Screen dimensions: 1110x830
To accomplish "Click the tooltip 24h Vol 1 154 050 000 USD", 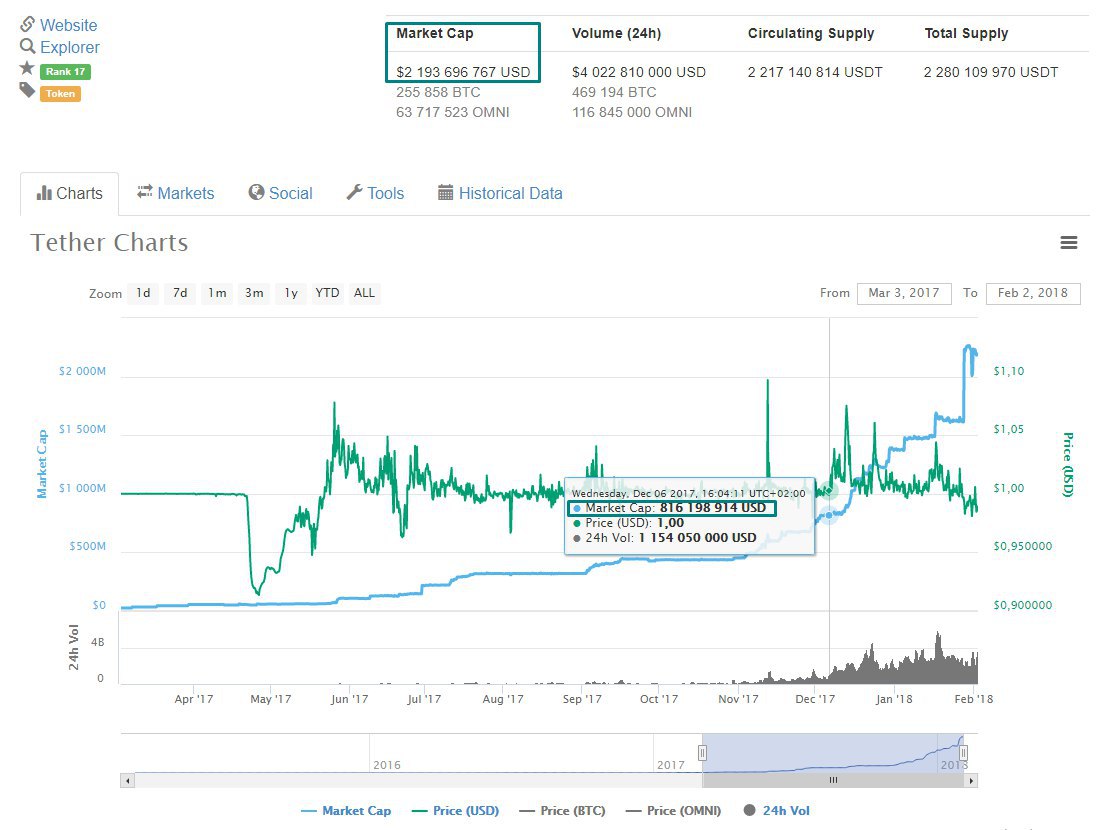I will [665, 538].
